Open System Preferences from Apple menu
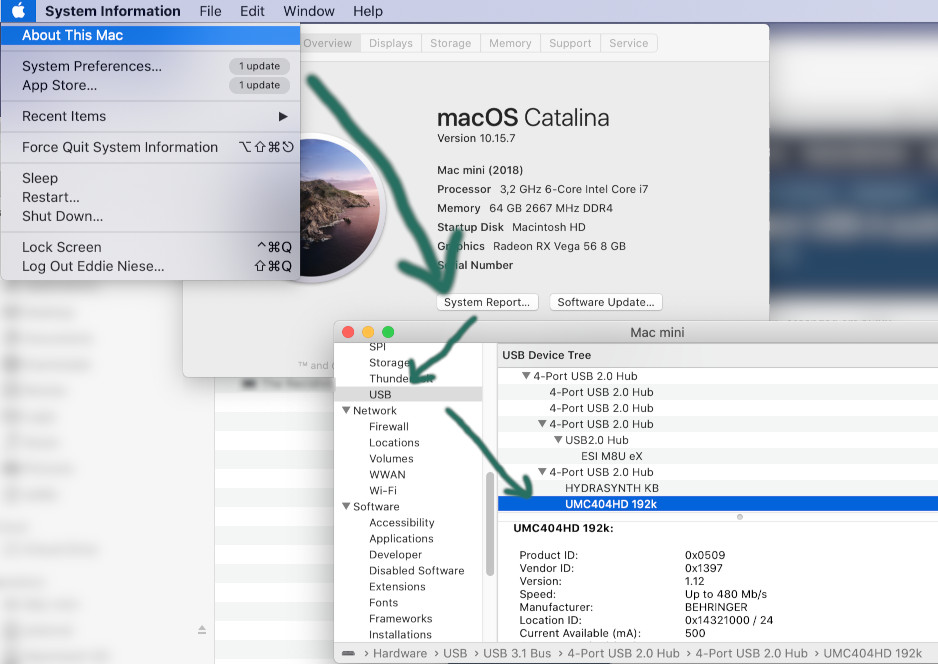 [x=150, y=66]
